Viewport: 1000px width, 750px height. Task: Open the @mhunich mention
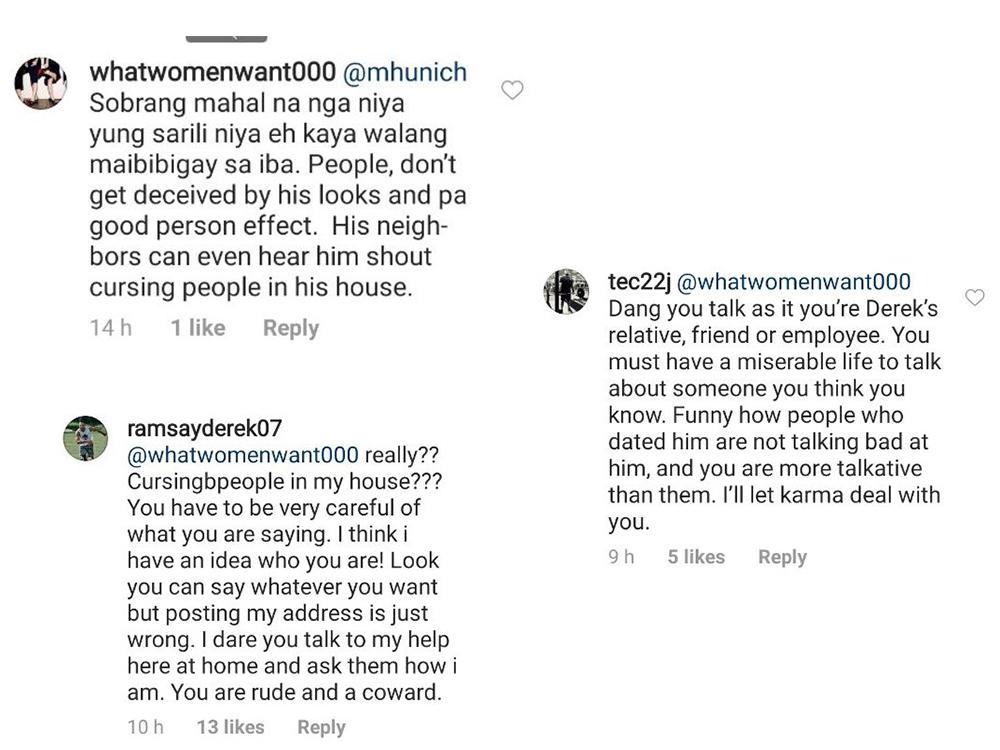tap(405, 73)
